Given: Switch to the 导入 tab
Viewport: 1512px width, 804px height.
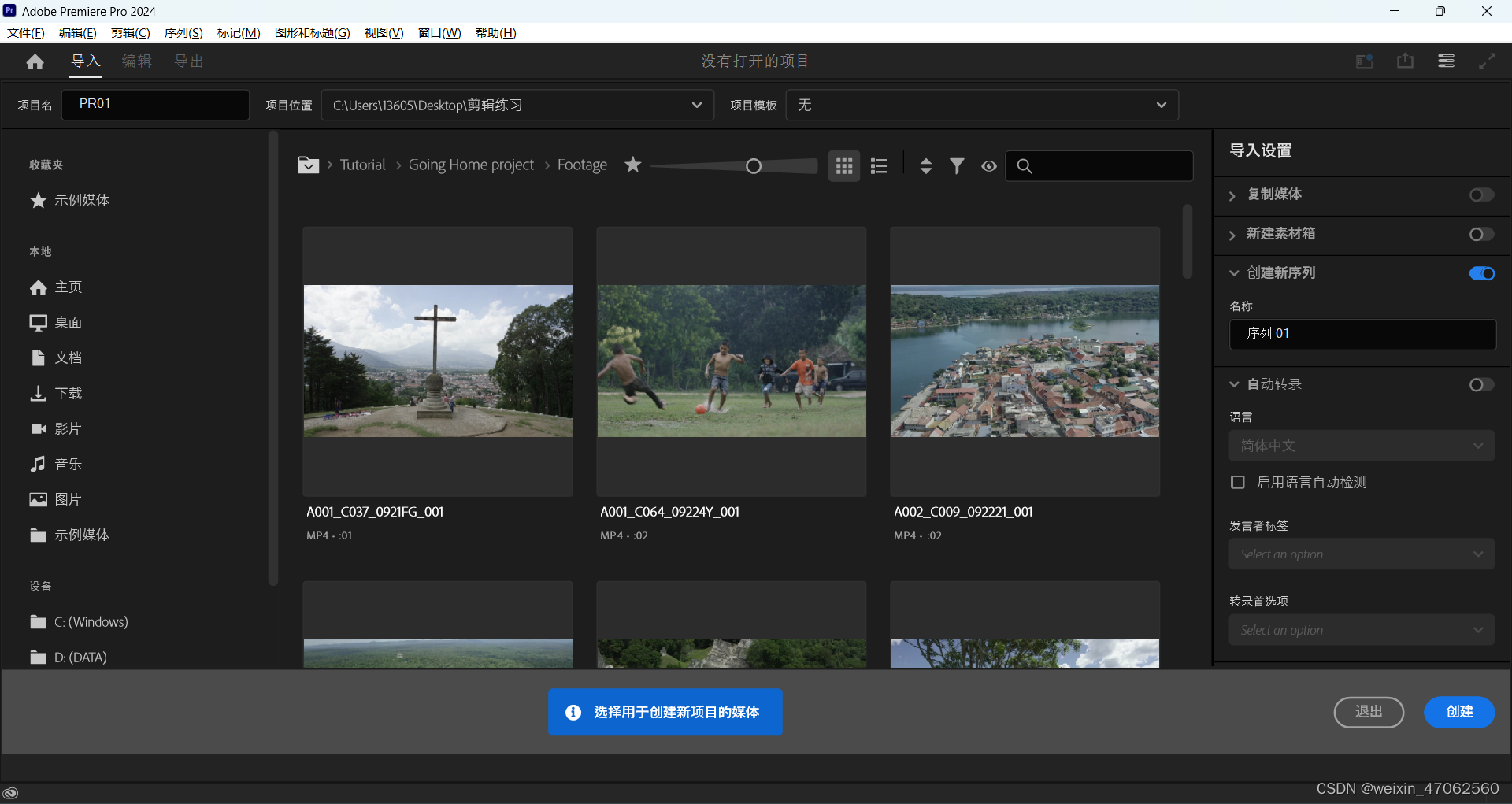Looking at the screenshot, I should [86, 61].
